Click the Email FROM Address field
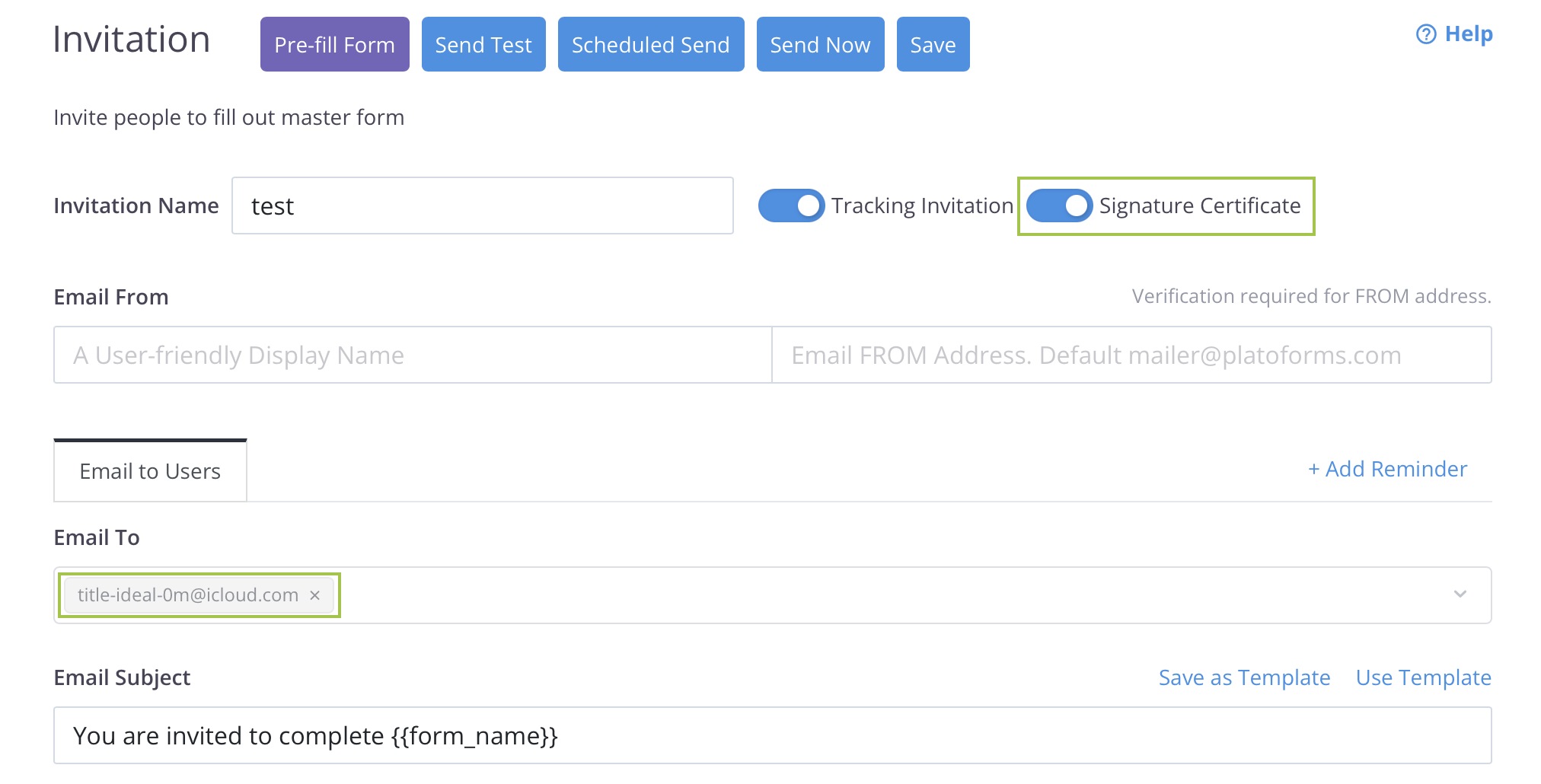This screenshot has width=1541, height=784. click(1131, 355)
